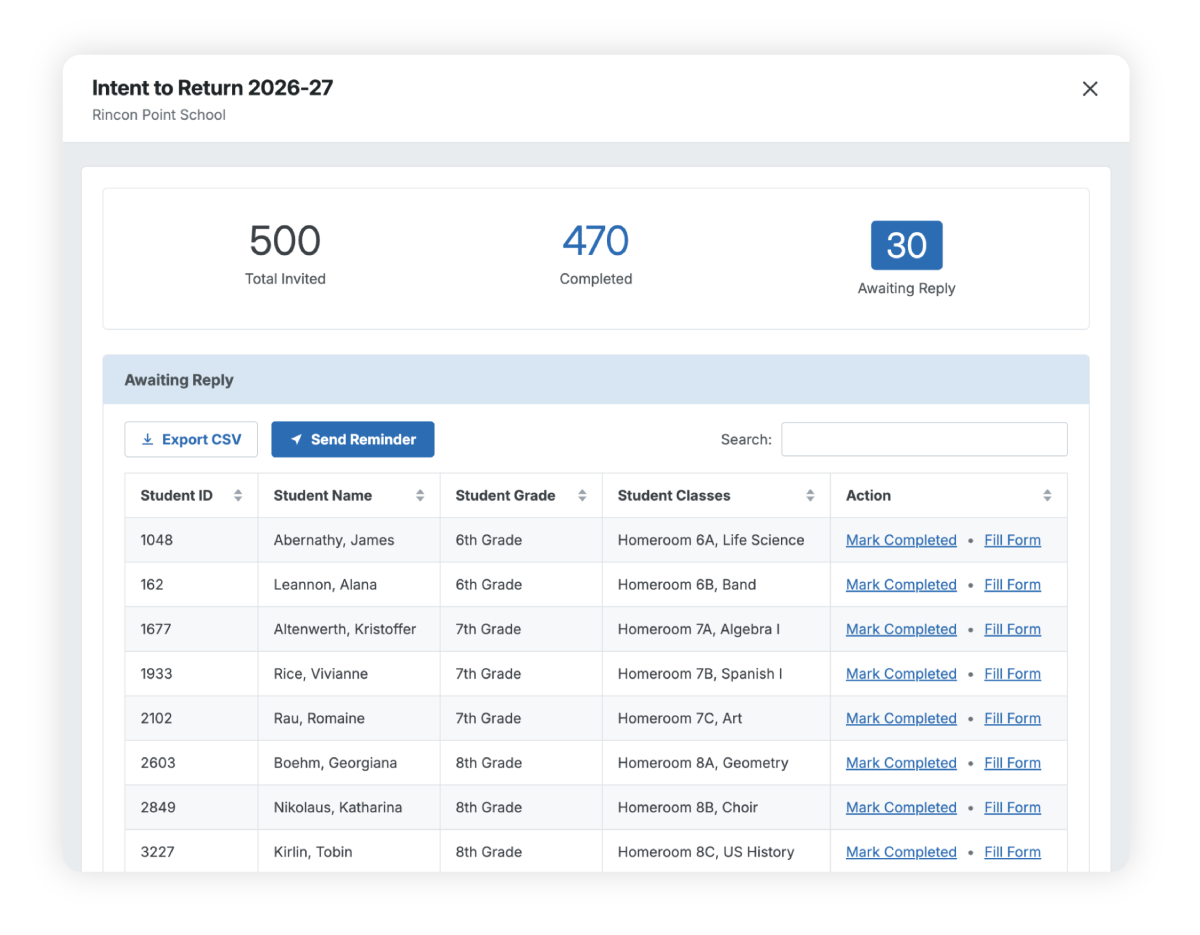Mark Completed for Altenwerth, Kristoffer
Screen dimensions: 1200x935
901,629
